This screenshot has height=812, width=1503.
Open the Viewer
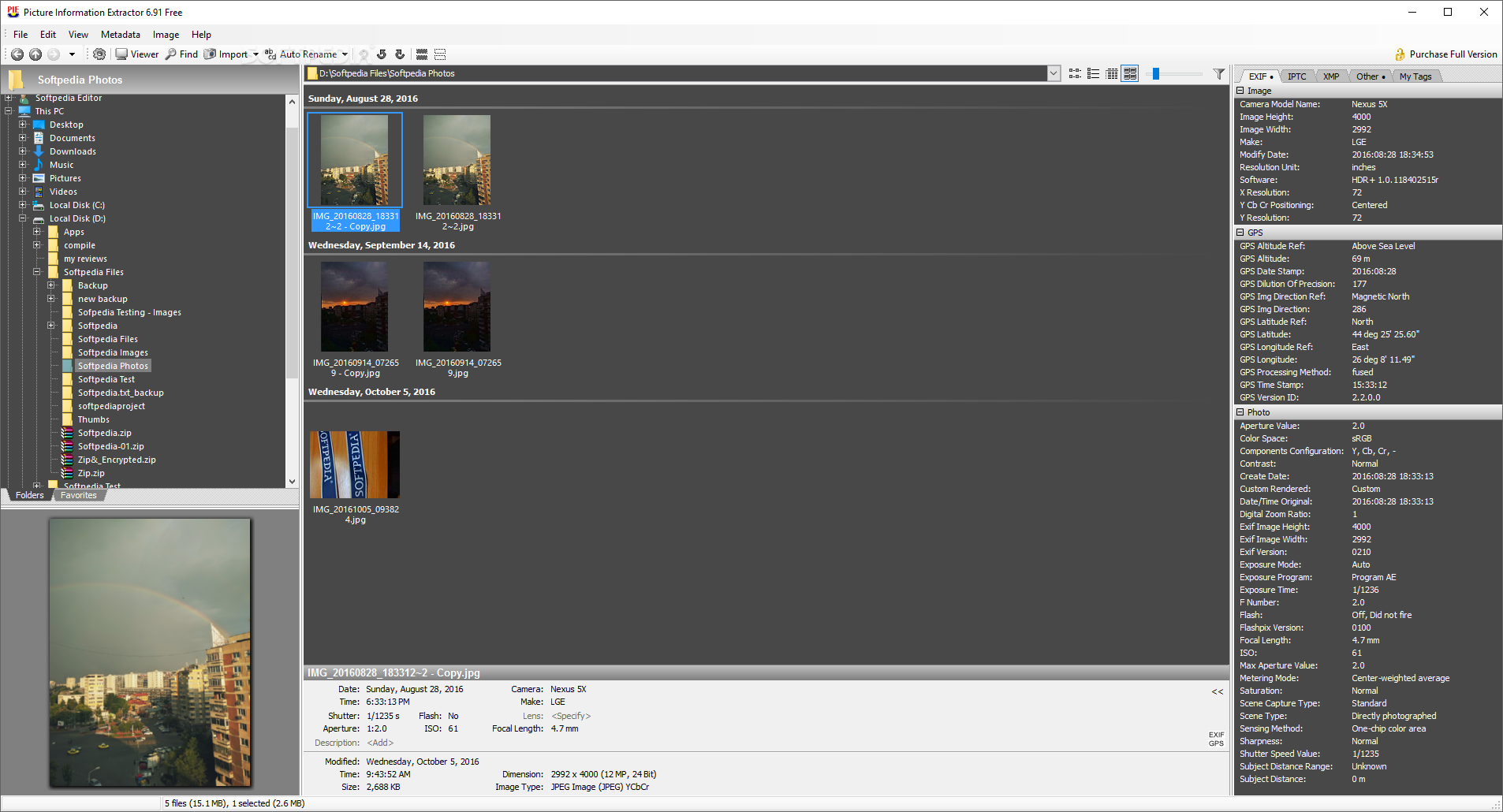click(137, 54)
